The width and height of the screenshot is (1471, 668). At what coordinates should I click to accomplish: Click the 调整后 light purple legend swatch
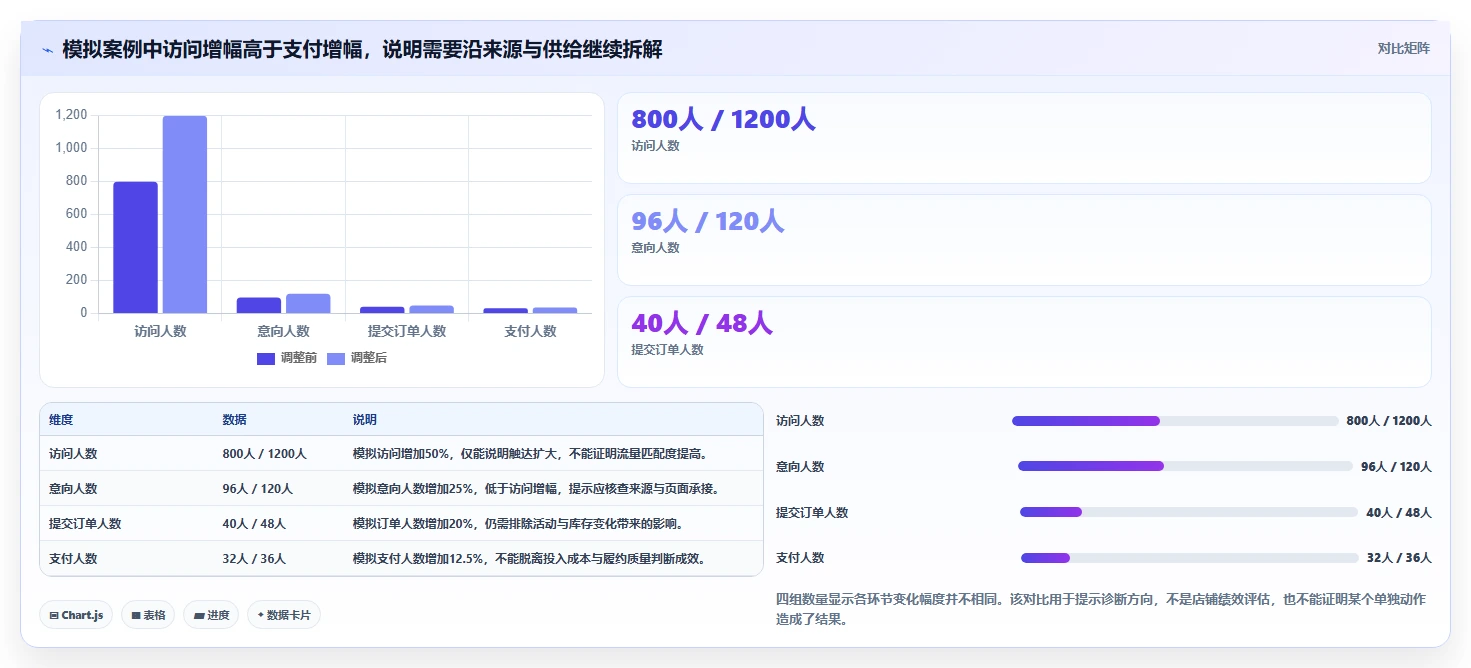click(x=336, y=358)
